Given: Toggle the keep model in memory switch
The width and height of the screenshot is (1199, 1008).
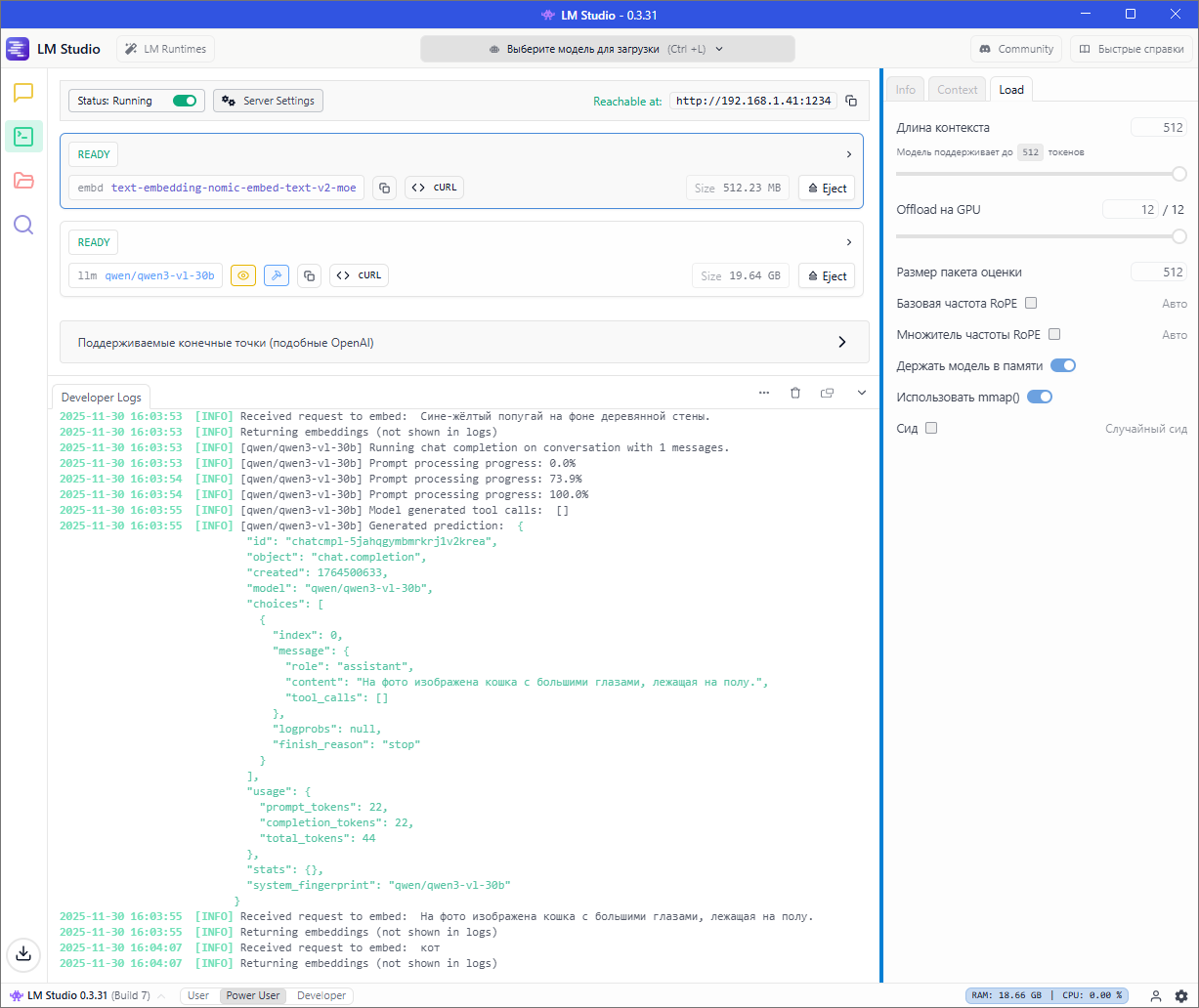Looking at the screenshot, I should 1062,365.
